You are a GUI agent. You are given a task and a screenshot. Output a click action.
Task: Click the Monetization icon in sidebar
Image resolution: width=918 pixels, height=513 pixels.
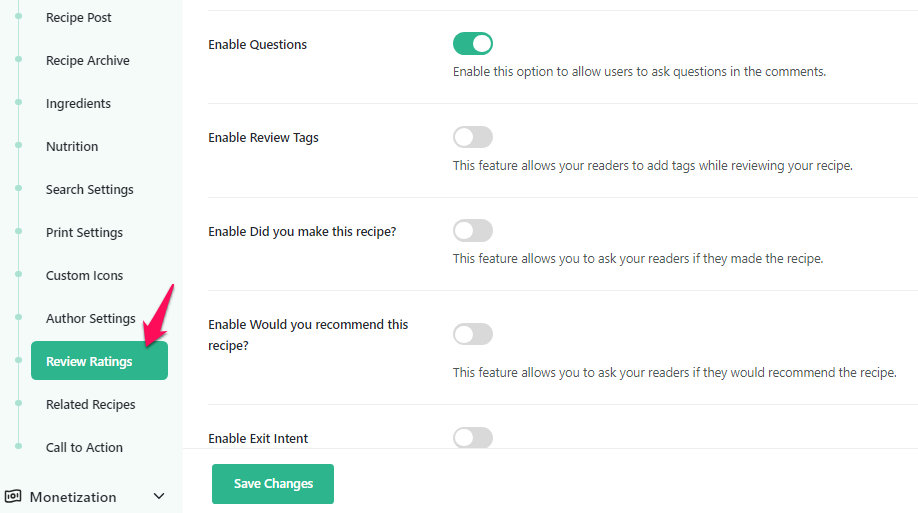click(x=14, y=496)
